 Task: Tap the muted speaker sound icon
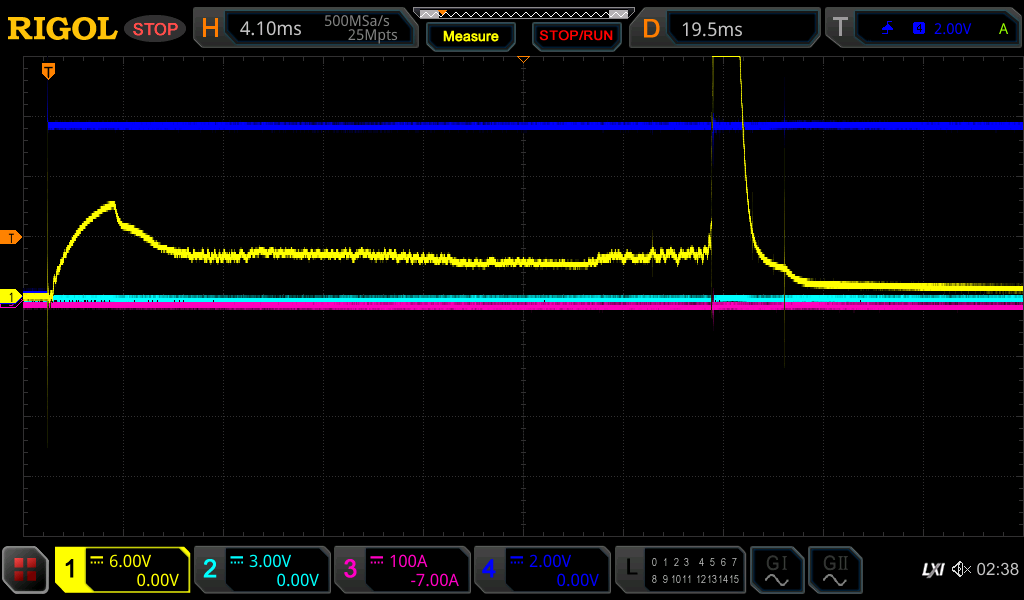(x=960, y=570)
